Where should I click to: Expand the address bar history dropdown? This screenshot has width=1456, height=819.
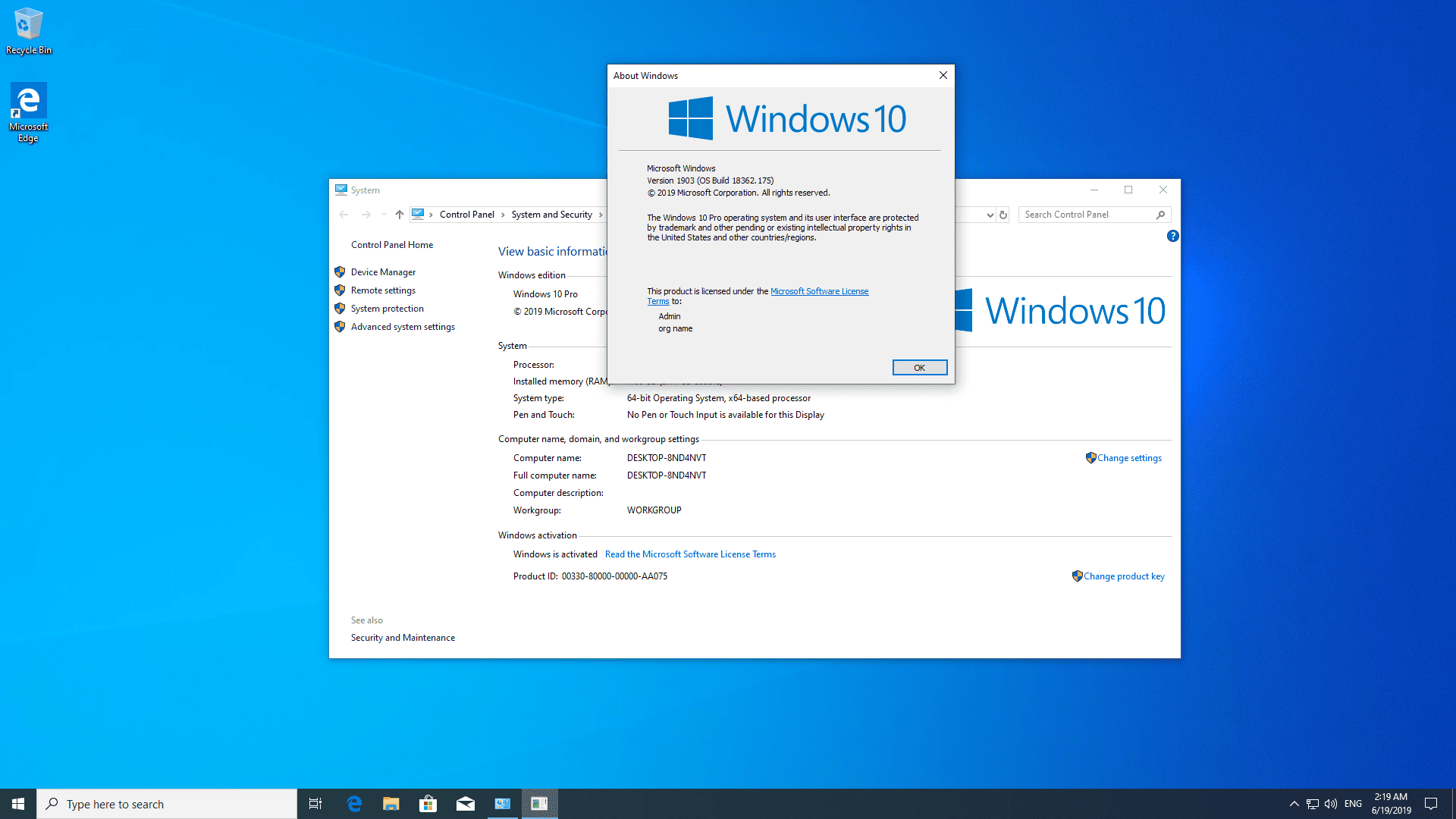click(x=990, y=215)
